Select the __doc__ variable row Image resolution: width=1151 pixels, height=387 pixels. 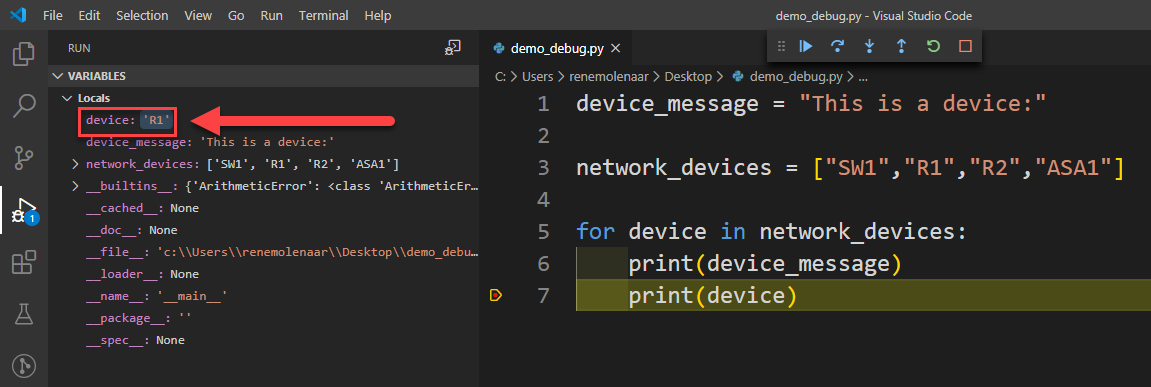tap(263, 230)
